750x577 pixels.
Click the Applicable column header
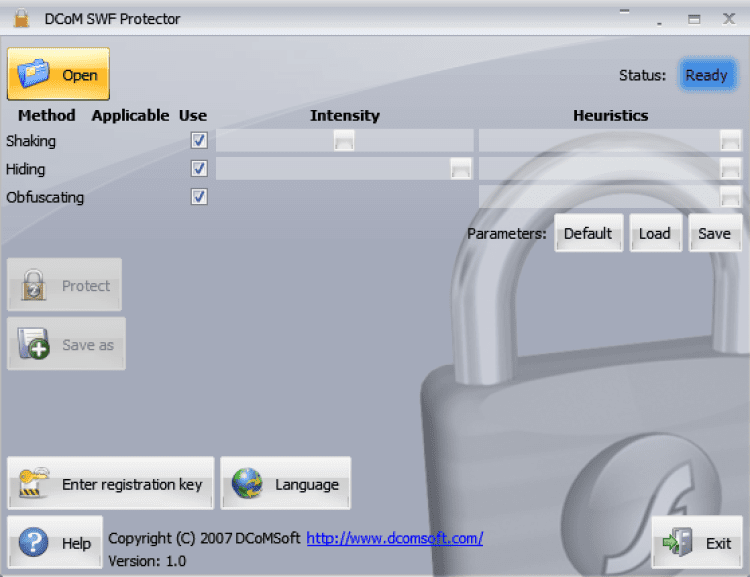[x=130, y=116]
